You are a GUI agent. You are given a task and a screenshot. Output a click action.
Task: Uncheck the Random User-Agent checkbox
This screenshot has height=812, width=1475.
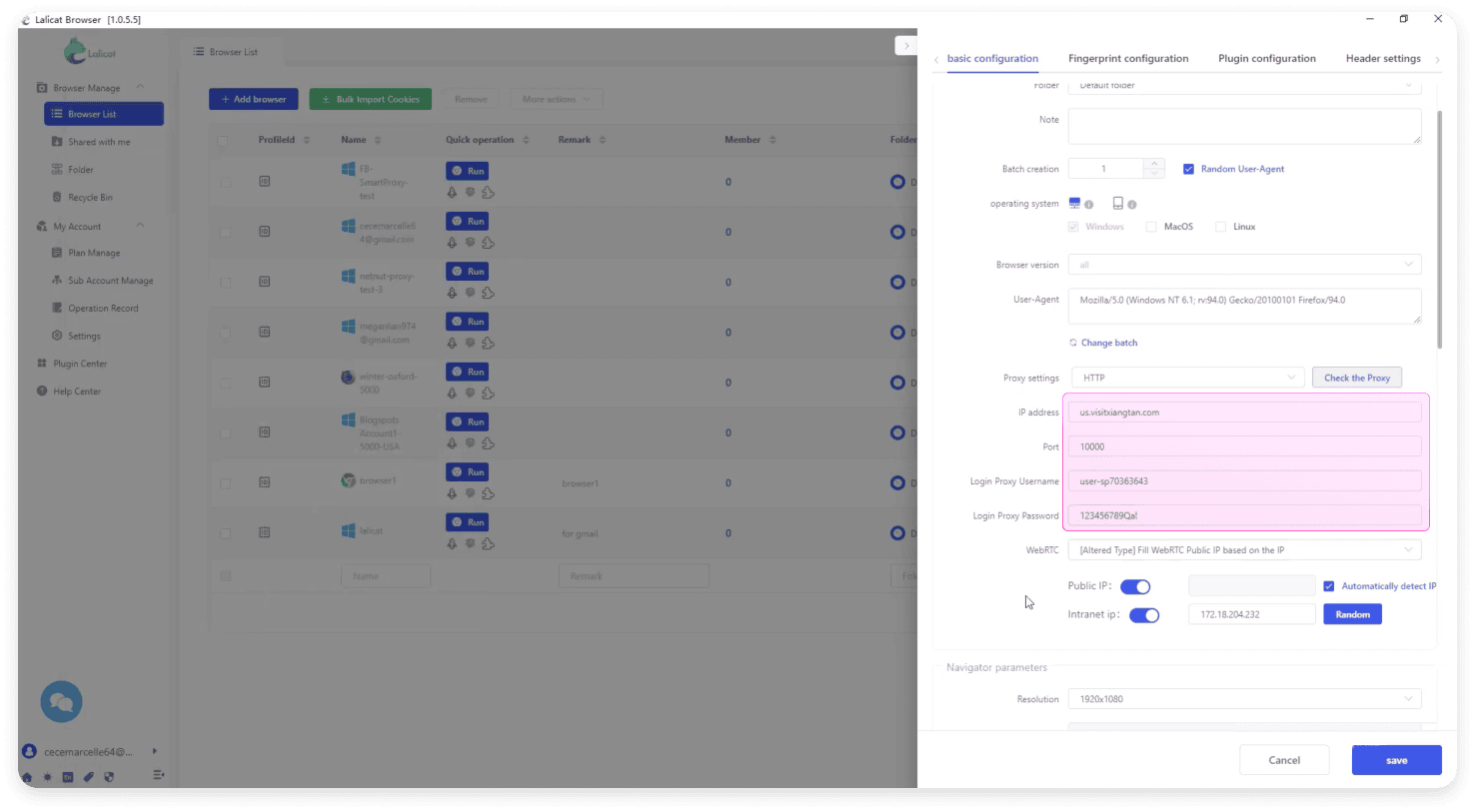[x=1188, y=169]
